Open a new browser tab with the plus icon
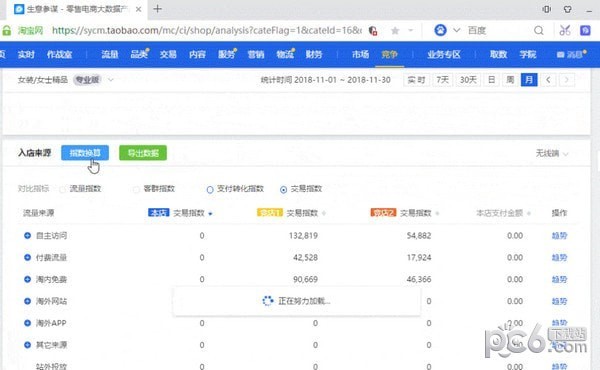This screenshot has height=370, width=600. point(157,9)
